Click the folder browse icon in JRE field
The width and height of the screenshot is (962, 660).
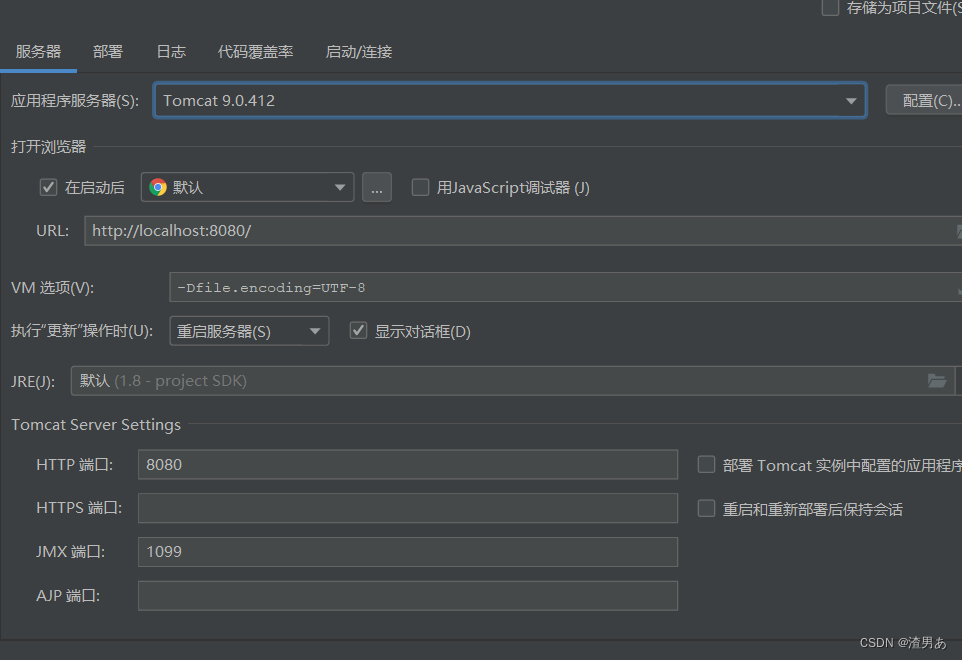click(937, 381)
